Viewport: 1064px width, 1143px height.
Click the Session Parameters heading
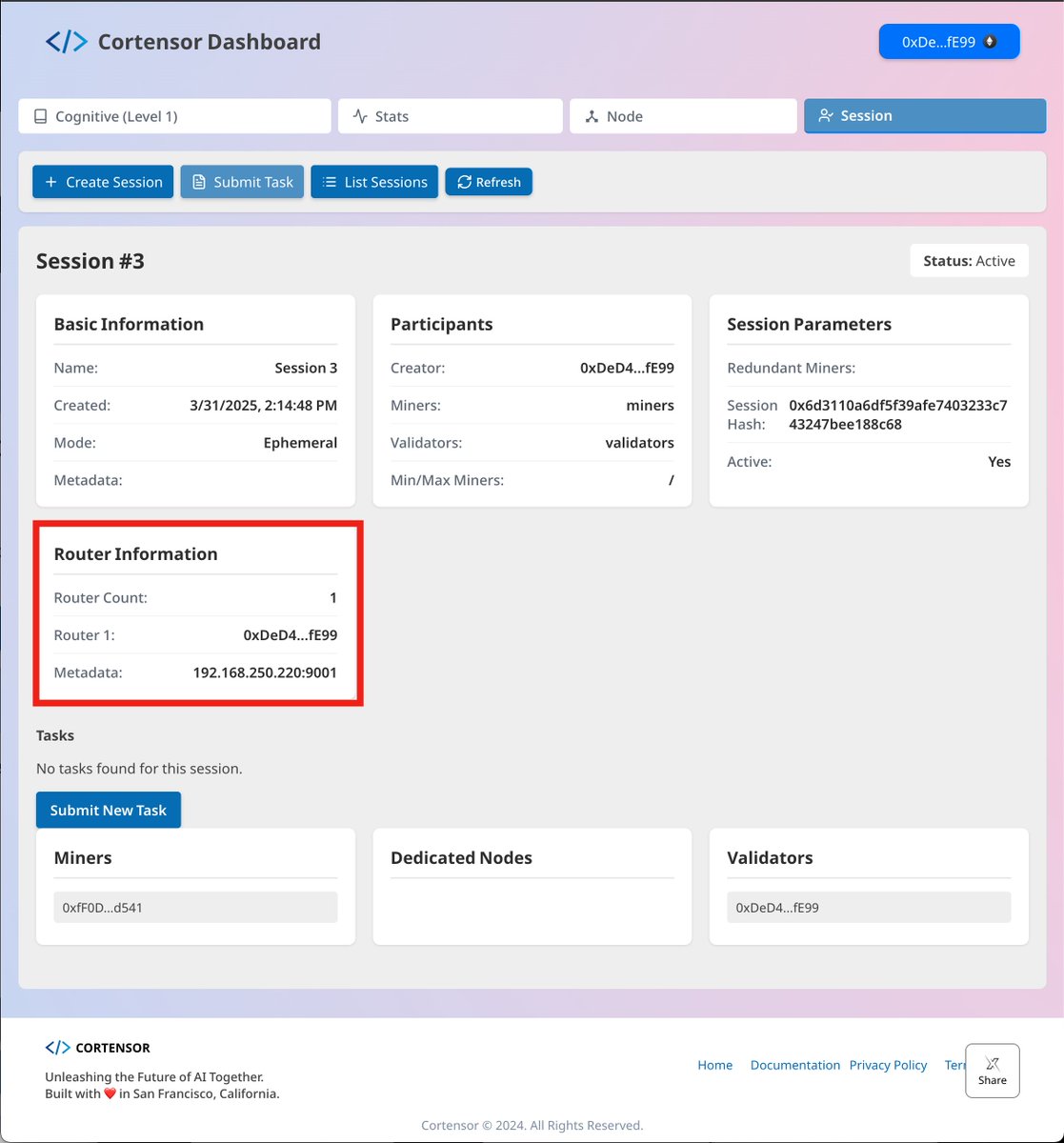coord(810,324)
